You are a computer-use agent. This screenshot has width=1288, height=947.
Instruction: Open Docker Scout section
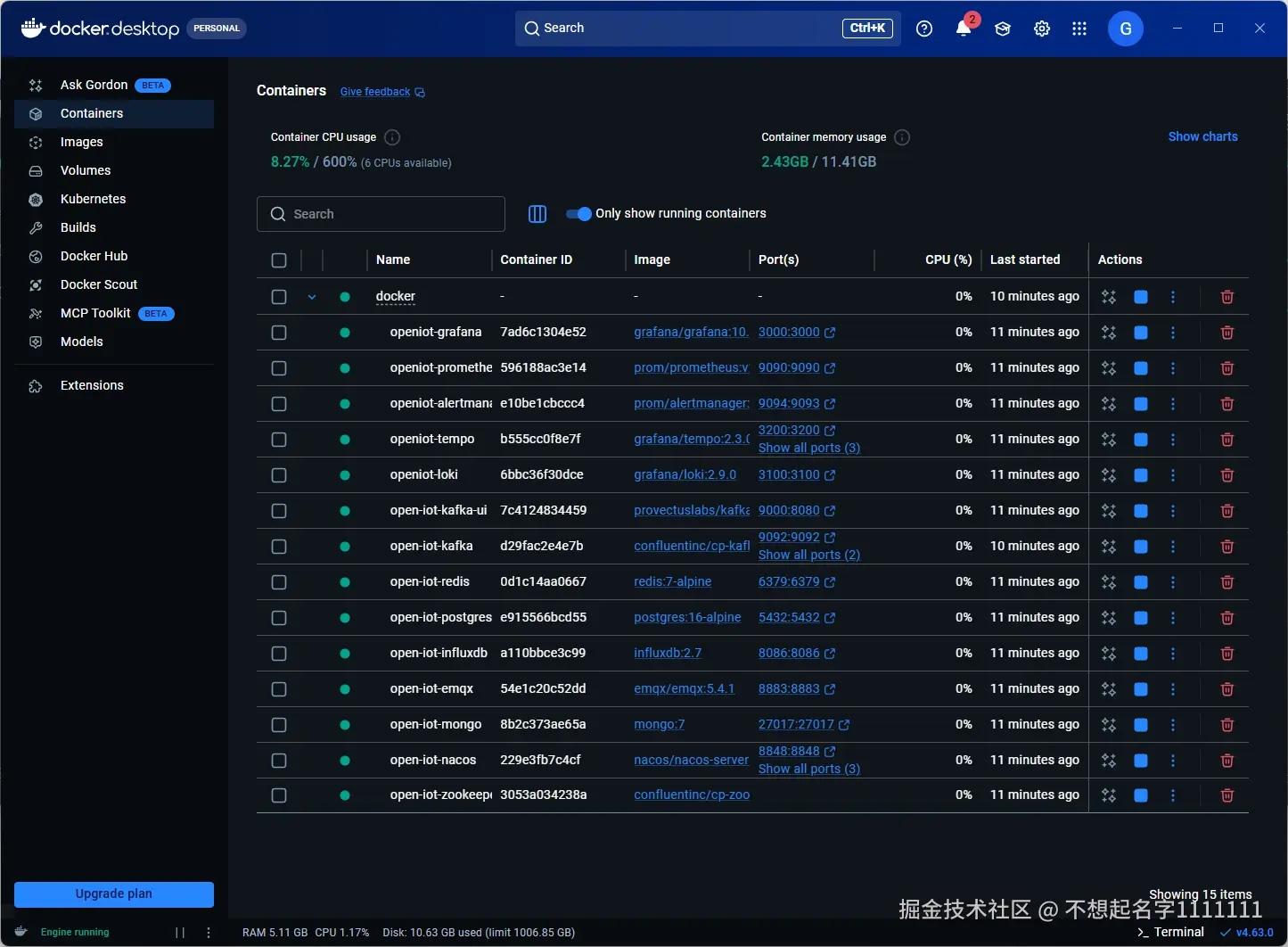pos(114,285)
